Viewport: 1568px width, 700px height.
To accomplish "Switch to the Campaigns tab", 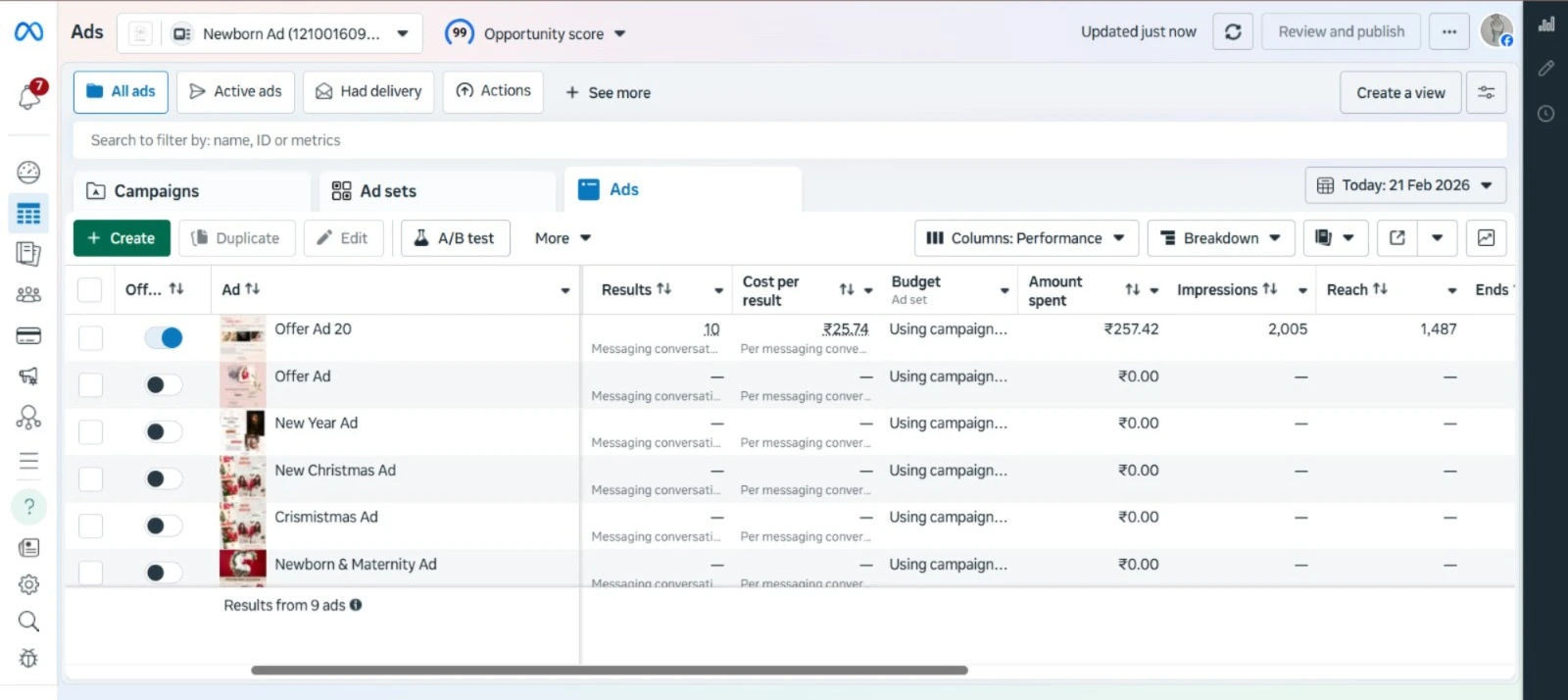I will point(191,191).
